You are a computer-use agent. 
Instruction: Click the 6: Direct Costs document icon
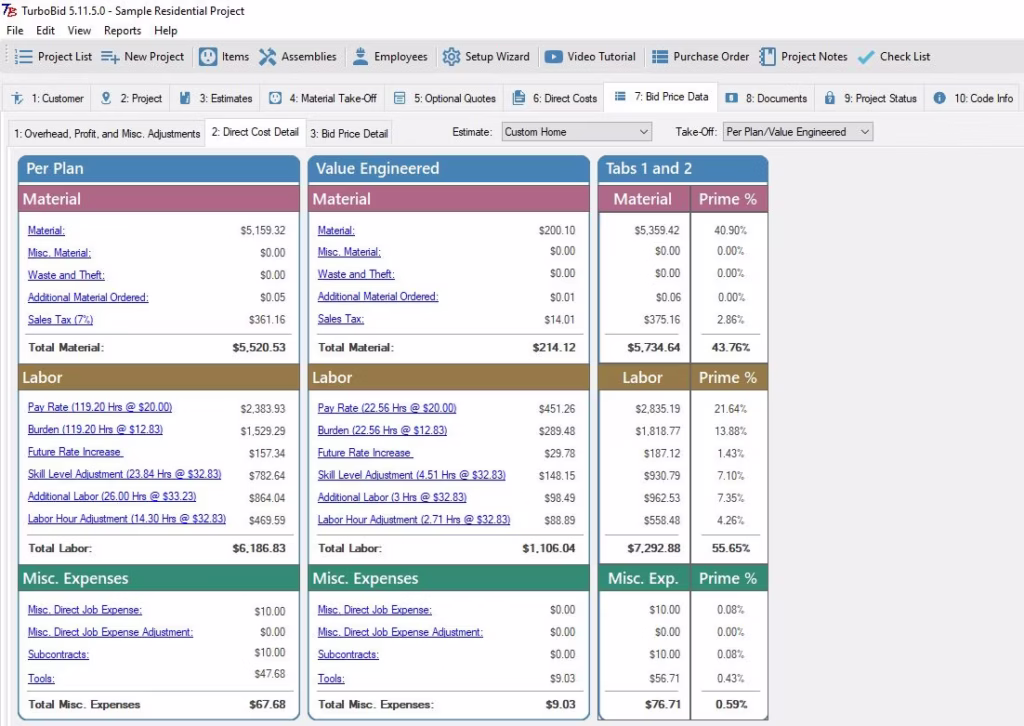click(x=519, y=98)
